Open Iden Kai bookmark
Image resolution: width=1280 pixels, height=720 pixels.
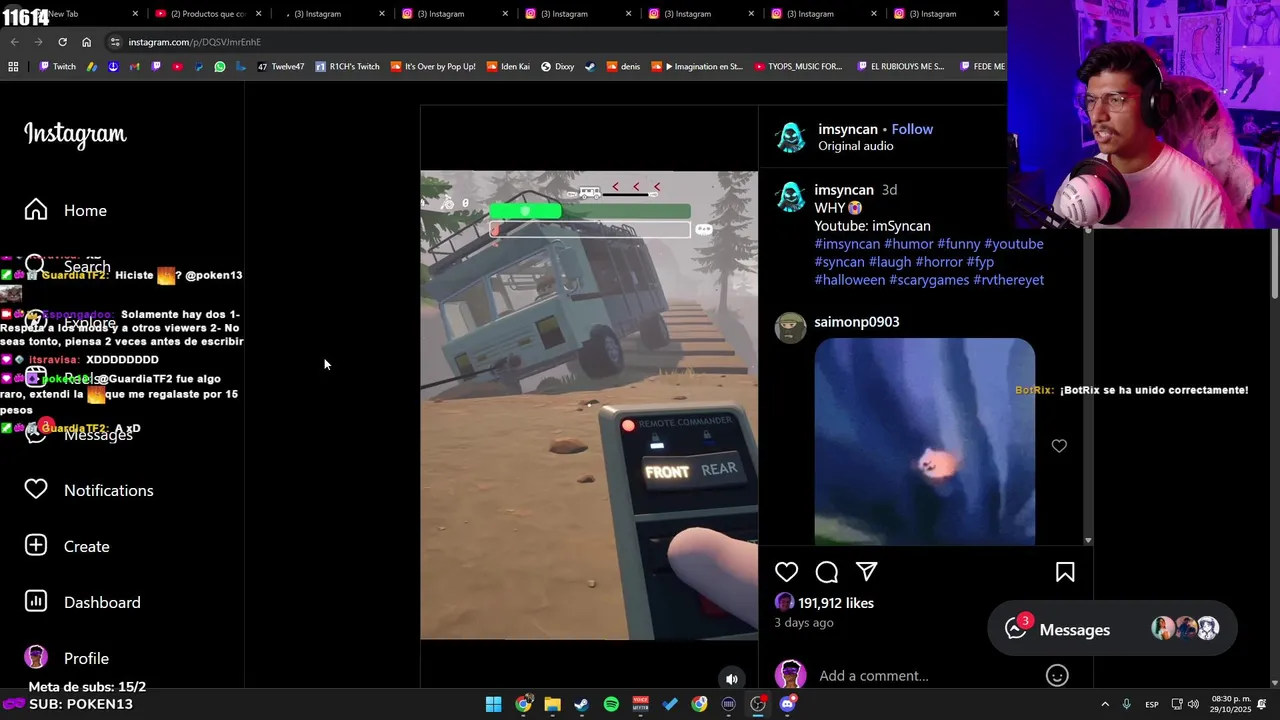coord(508,67)
